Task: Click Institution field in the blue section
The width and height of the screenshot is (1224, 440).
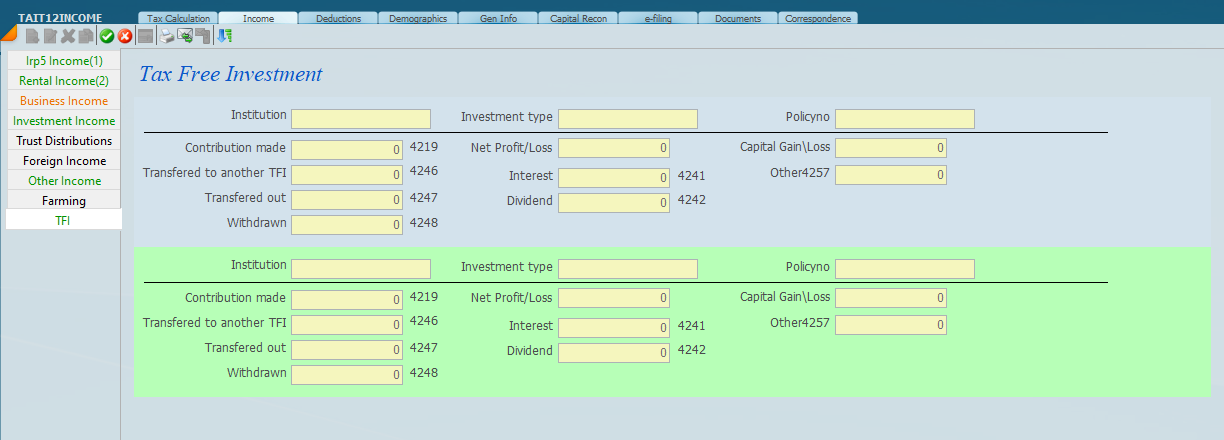Action: pyautogui.click(x=361, y=119)
